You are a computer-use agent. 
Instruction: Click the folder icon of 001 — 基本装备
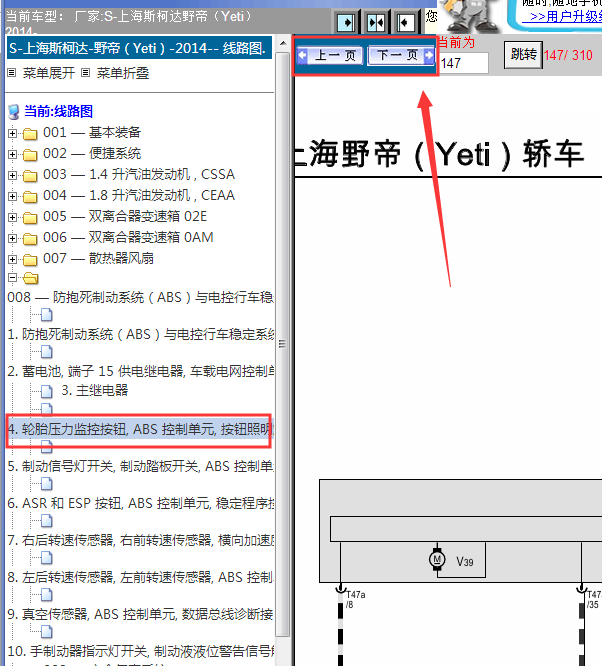[x=30, y=134]
